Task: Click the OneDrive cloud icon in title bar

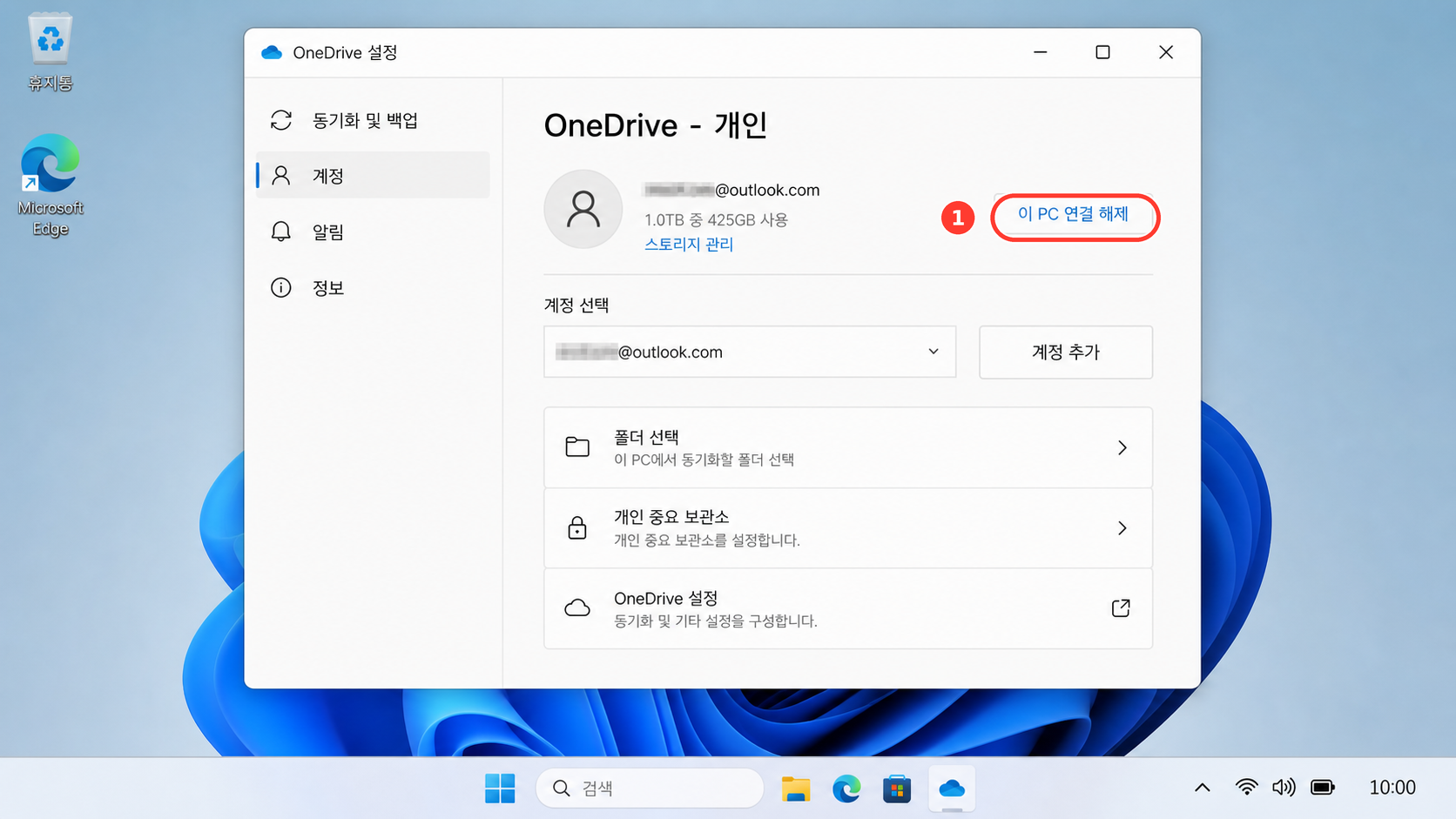Action: [272, 52]
